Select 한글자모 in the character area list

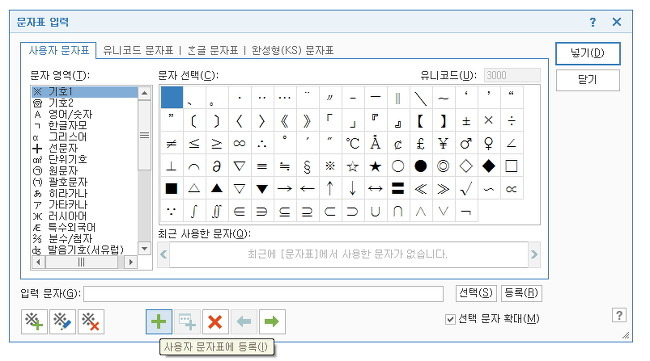pos(85,126)
